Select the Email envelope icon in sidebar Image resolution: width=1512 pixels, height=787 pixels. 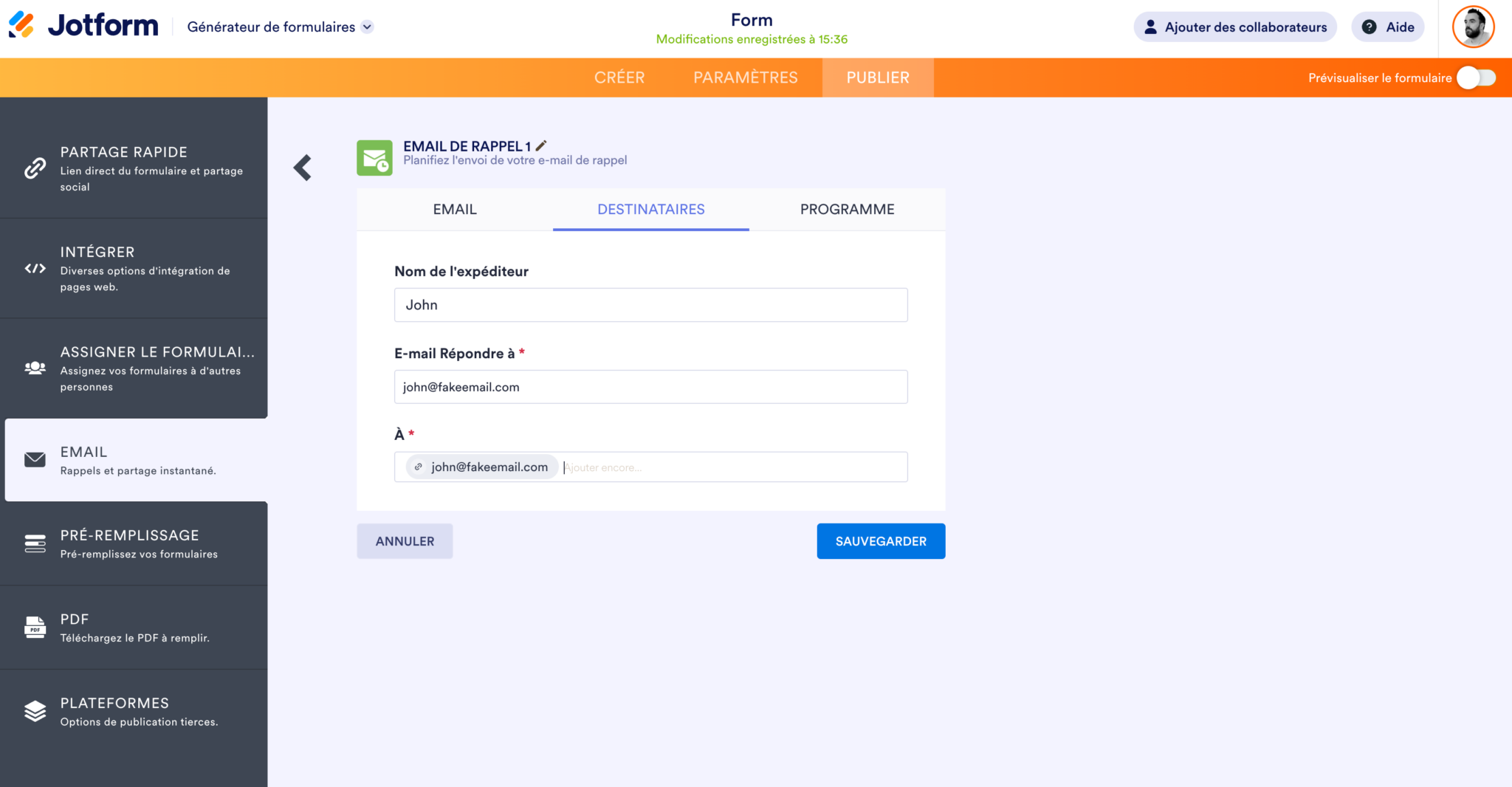pos(35,459)
